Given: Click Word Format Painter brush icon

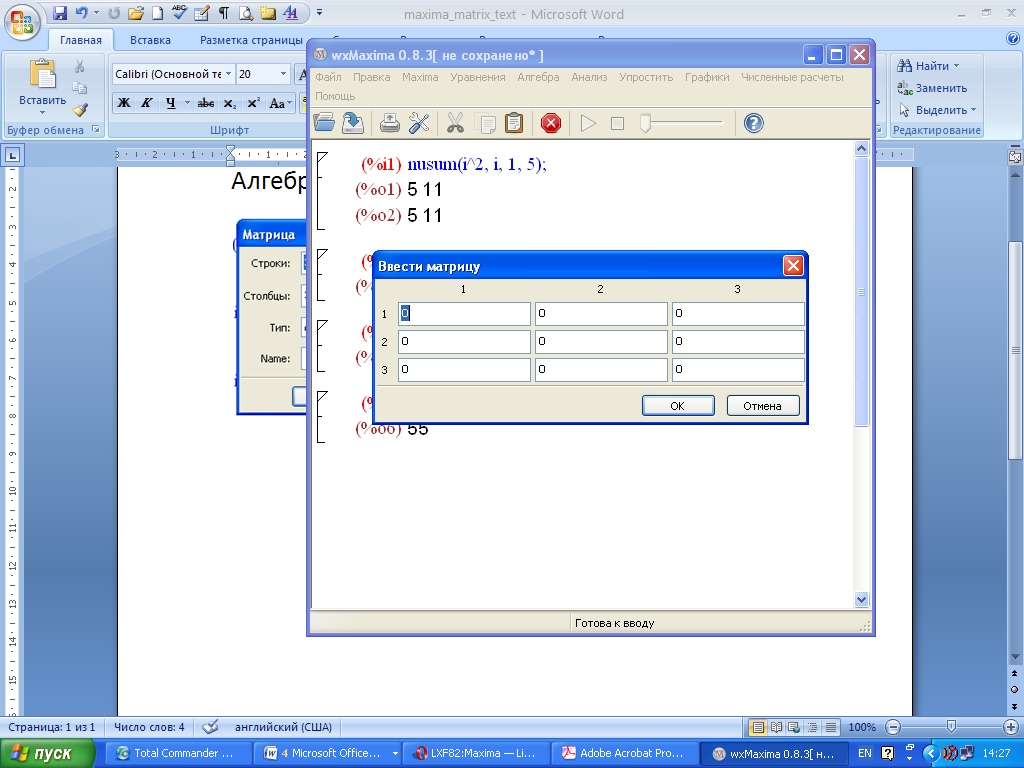Looking at the screenshot, I should tap(80, 110).
